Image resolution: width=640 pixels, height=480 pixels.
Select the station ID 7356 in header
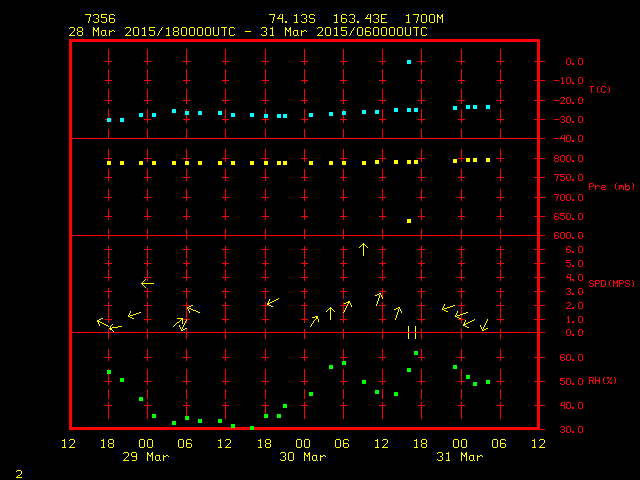point(99,19)
